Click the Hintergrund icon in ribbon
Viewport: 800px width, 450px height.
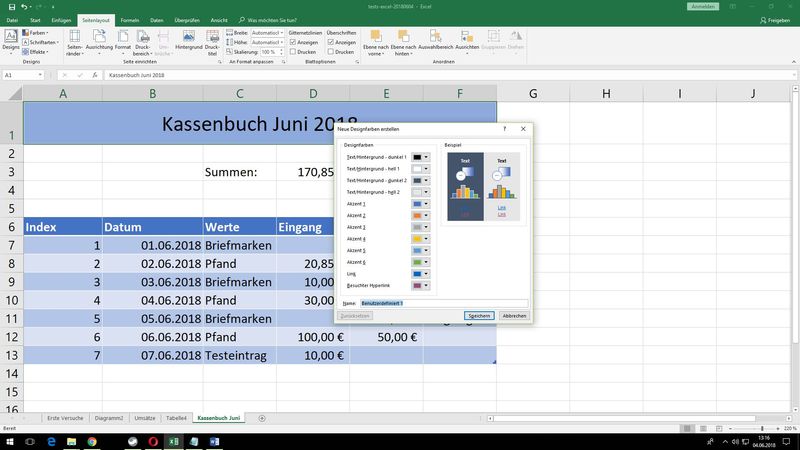(x=188, y=40)
